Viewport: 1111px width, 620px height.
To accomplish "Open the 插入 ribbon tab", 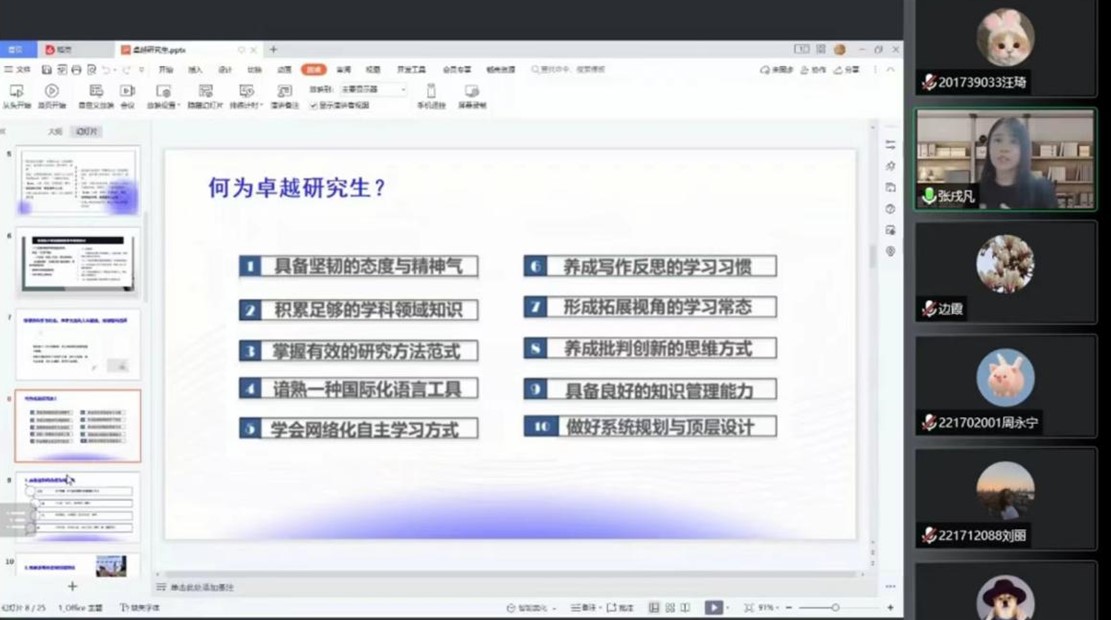I will (x=195, y=70).
